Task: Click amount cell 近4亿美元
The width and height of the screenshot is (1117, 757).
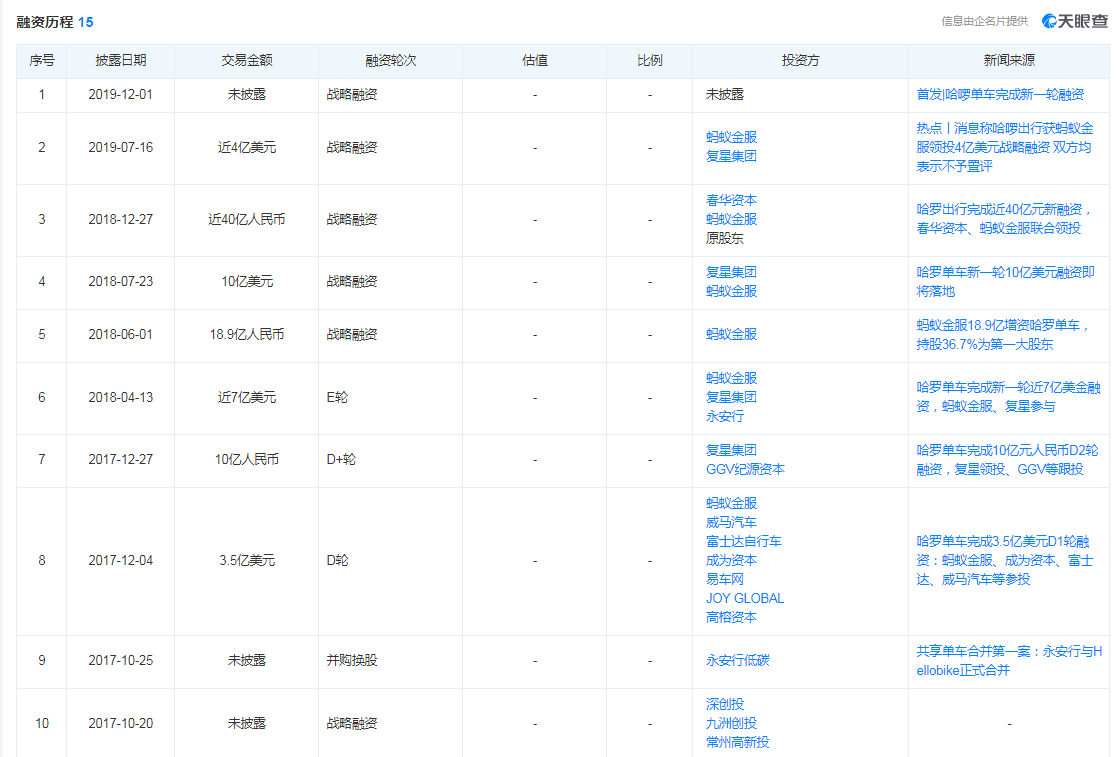Action: [x=246, y=147]
